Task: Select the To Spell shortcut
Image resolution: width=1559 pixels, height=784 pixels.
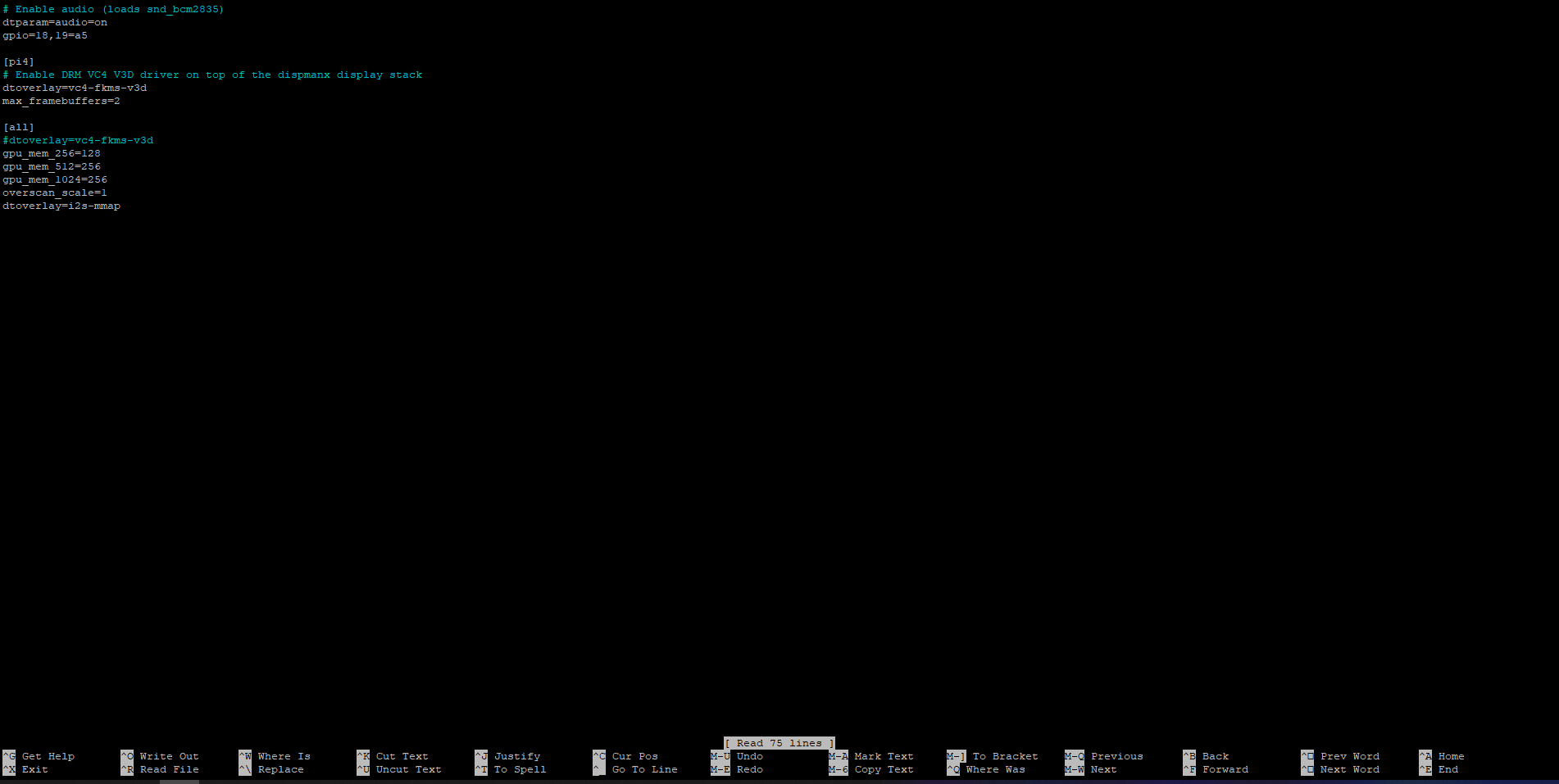Action: point(520,769)
